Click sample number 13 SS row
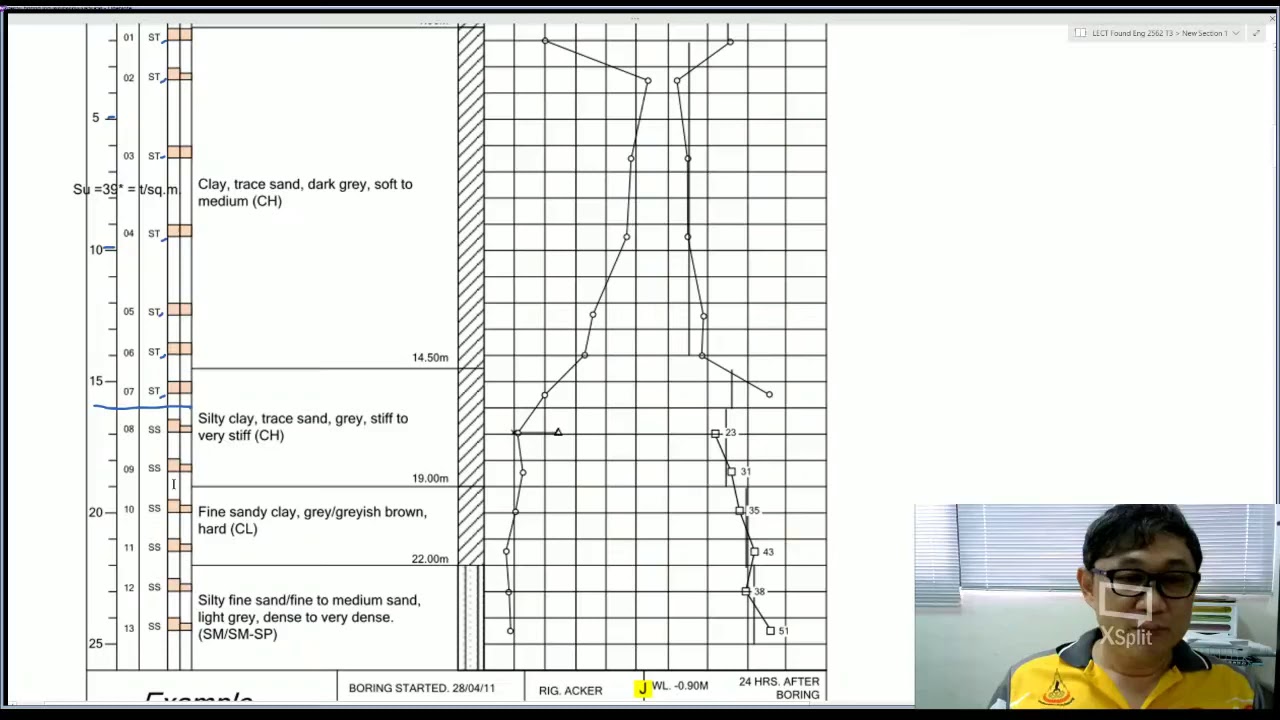 [x=142, y=627]
